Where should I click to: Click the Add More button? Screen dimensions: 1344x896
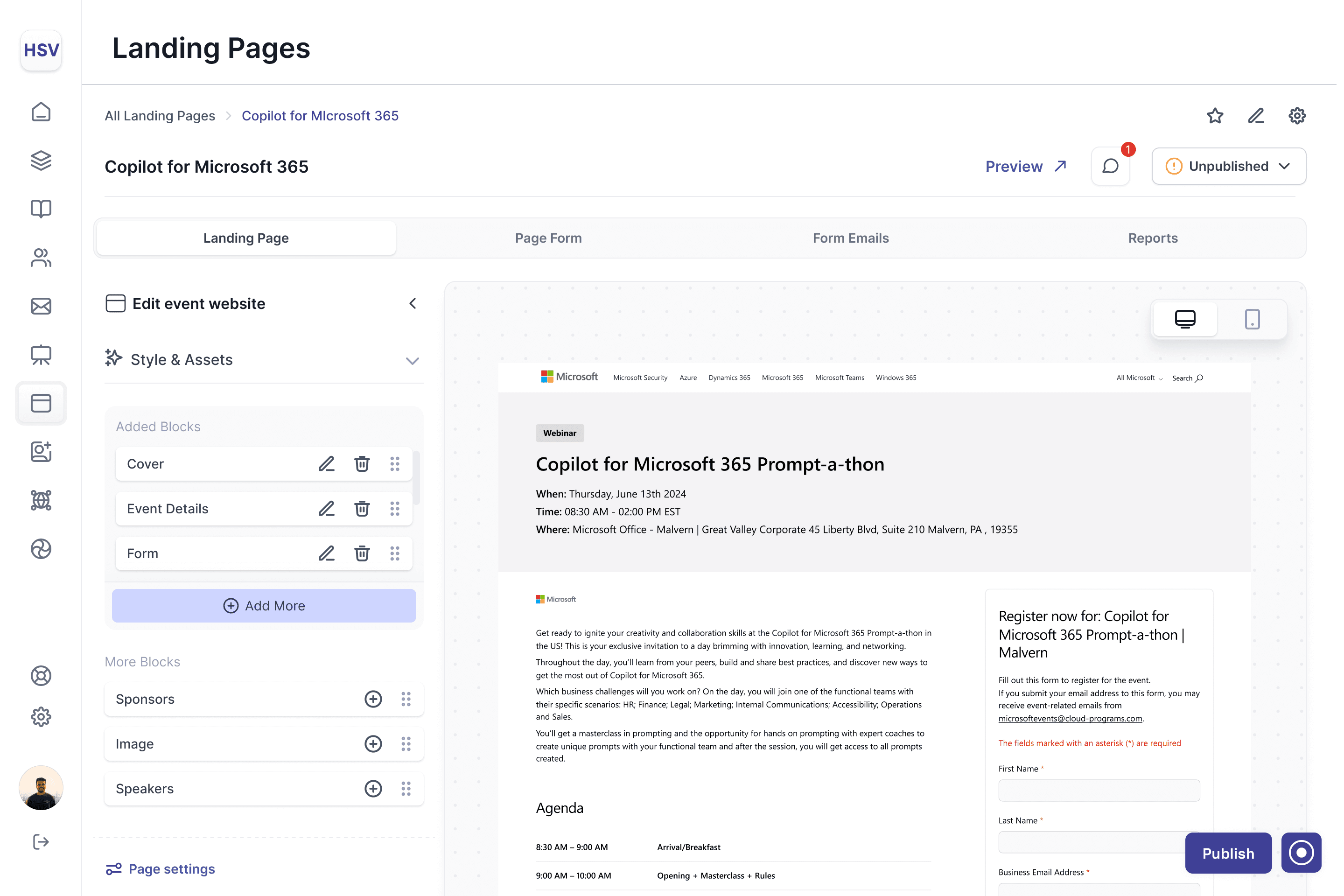pos(265,607)
